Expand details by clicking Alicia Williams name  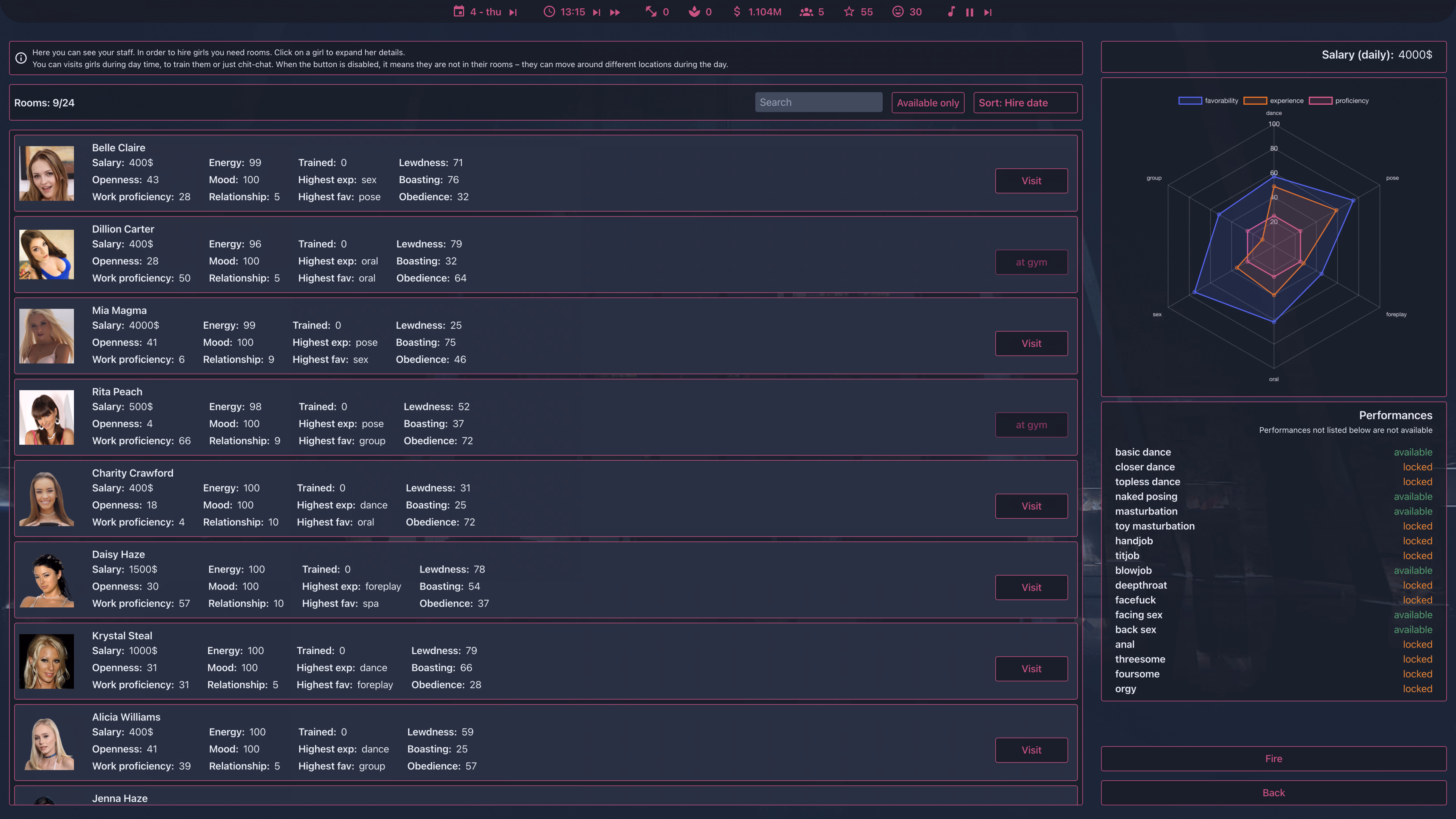pyautogui.click(x=126, y=717)
